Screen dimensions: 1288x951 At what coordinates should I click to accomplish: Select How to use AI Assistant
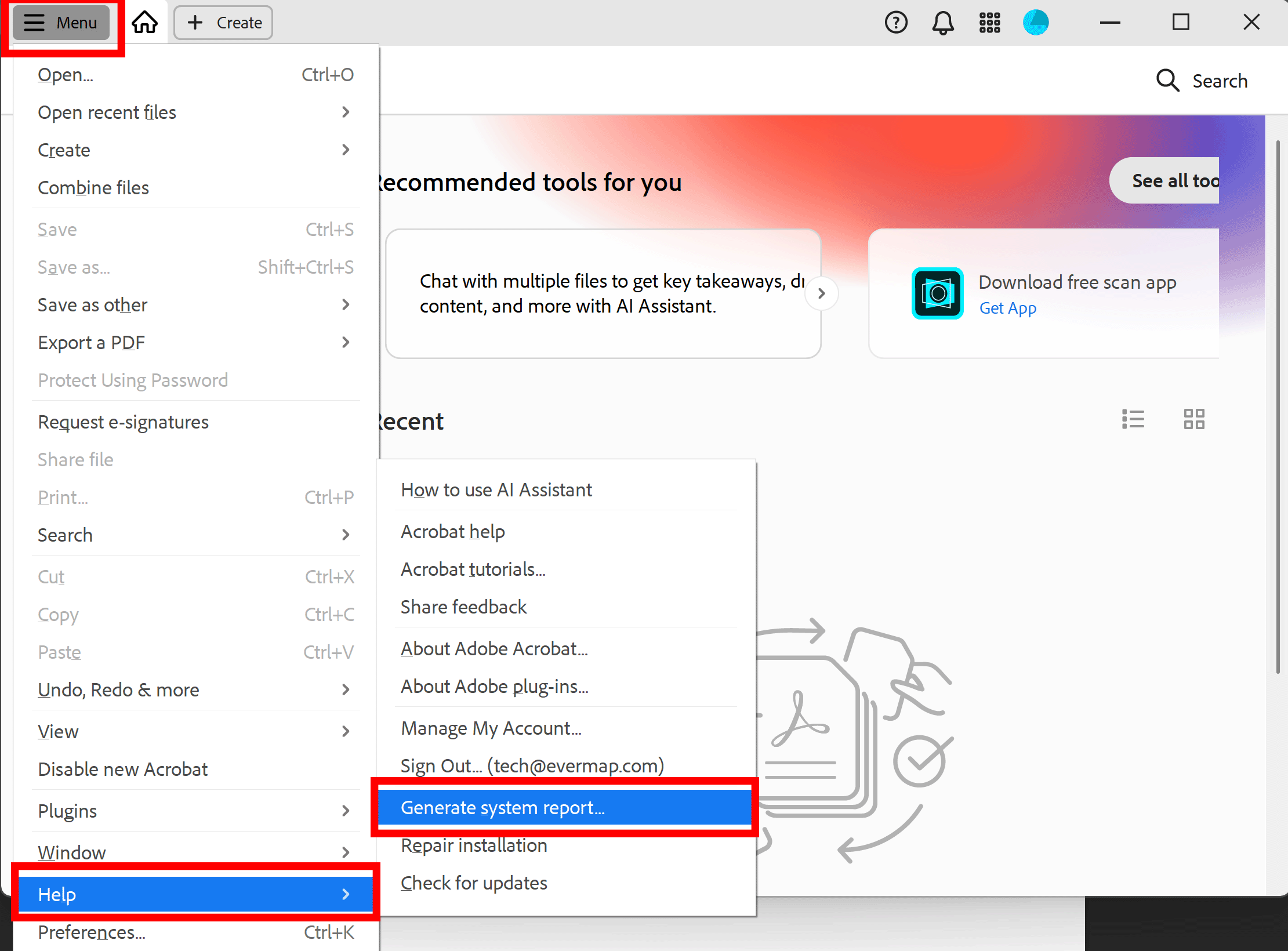tap(566, 490)
